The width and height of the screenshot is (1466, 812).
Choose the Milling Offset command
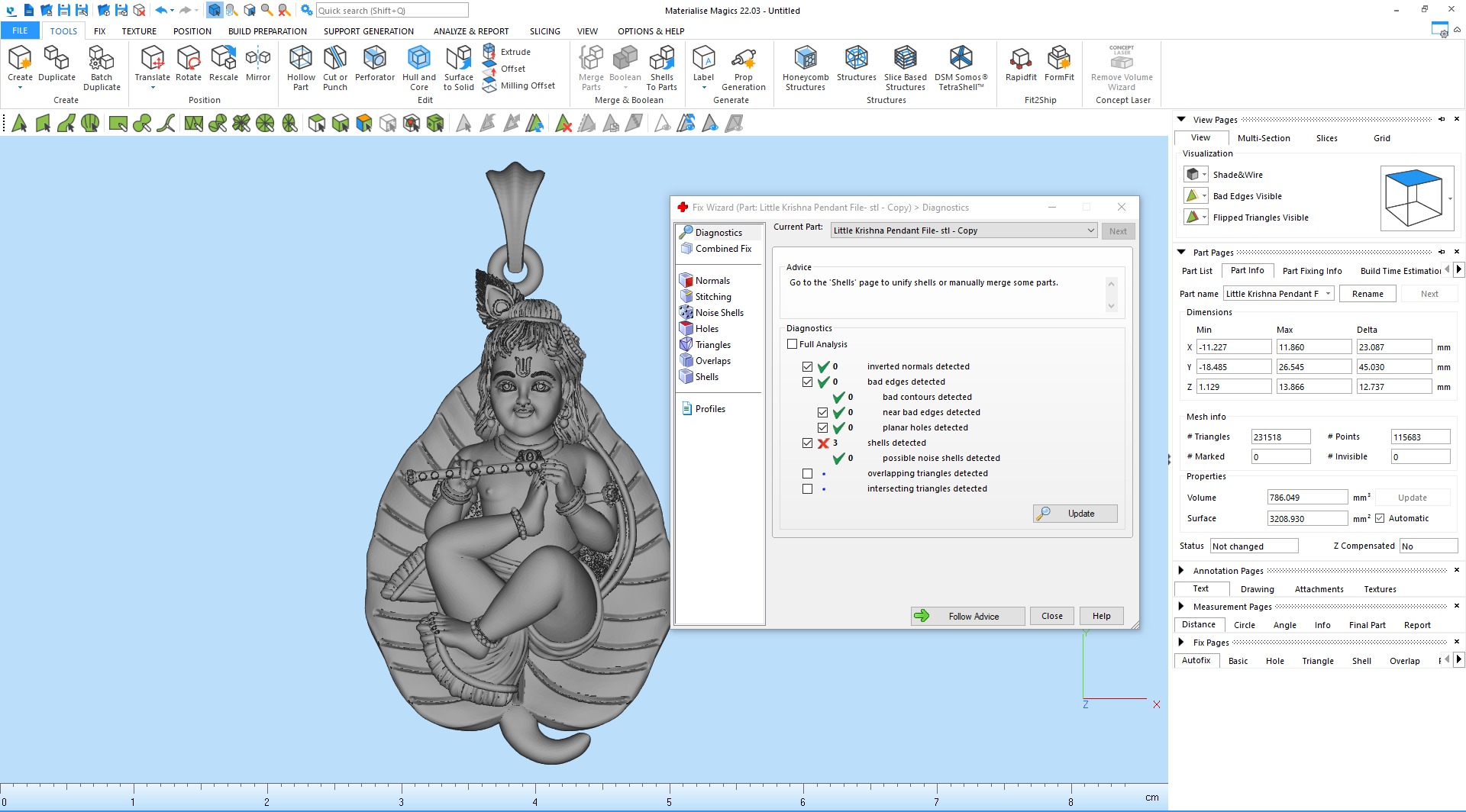coord(519,85)
